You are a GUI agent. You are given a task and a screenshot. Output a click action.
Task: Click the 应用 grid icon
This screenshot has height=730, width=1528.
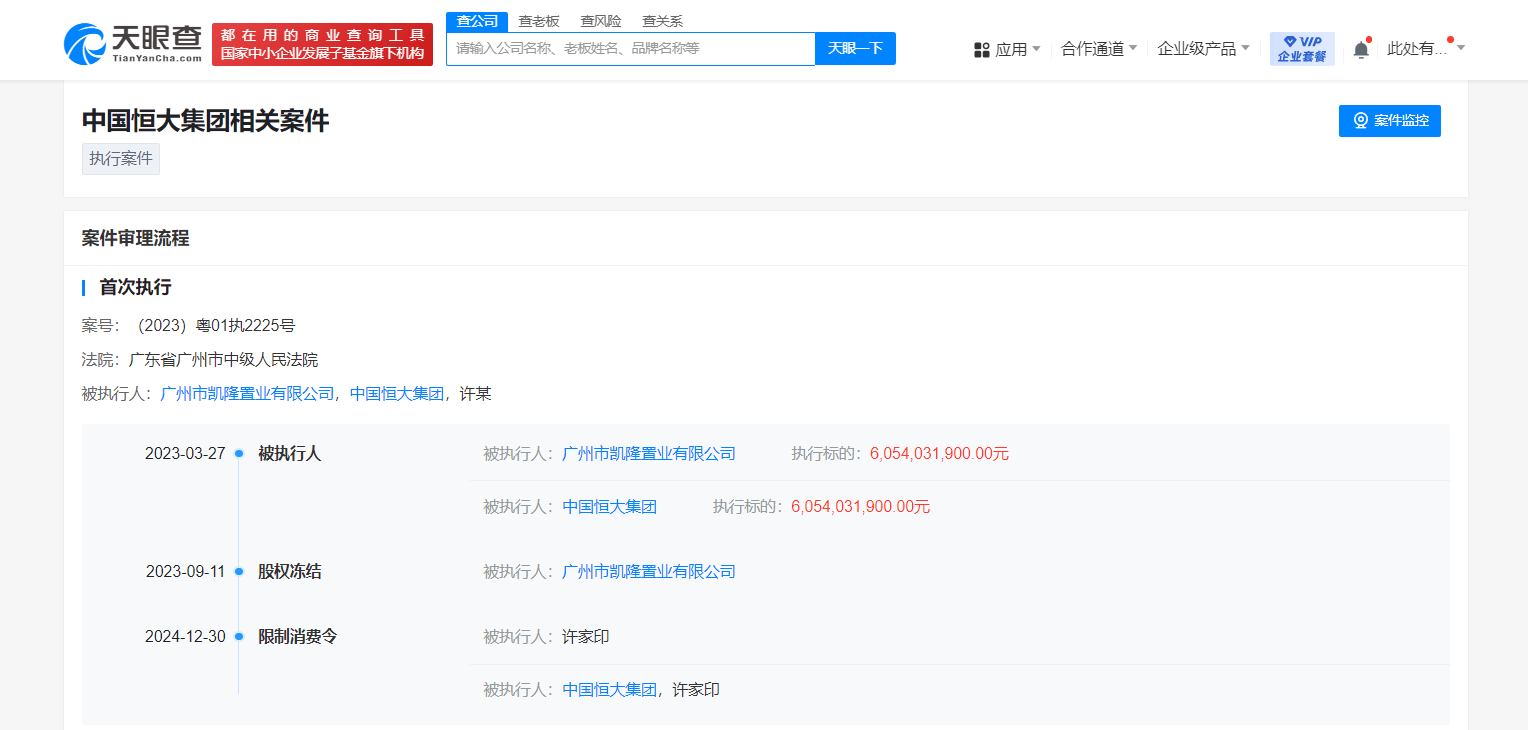point(982,49)
